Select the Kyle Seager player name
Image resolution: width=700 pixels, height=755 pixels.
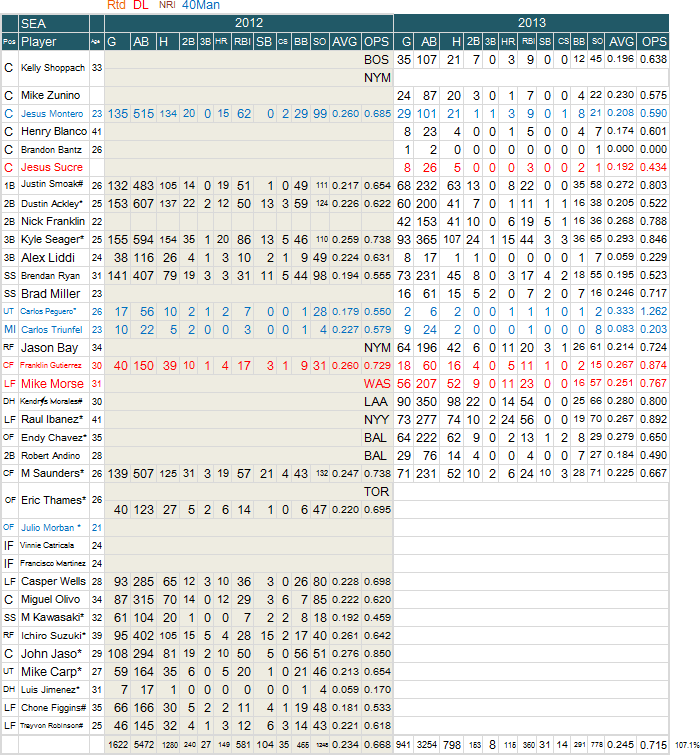(x=52, y=239)
